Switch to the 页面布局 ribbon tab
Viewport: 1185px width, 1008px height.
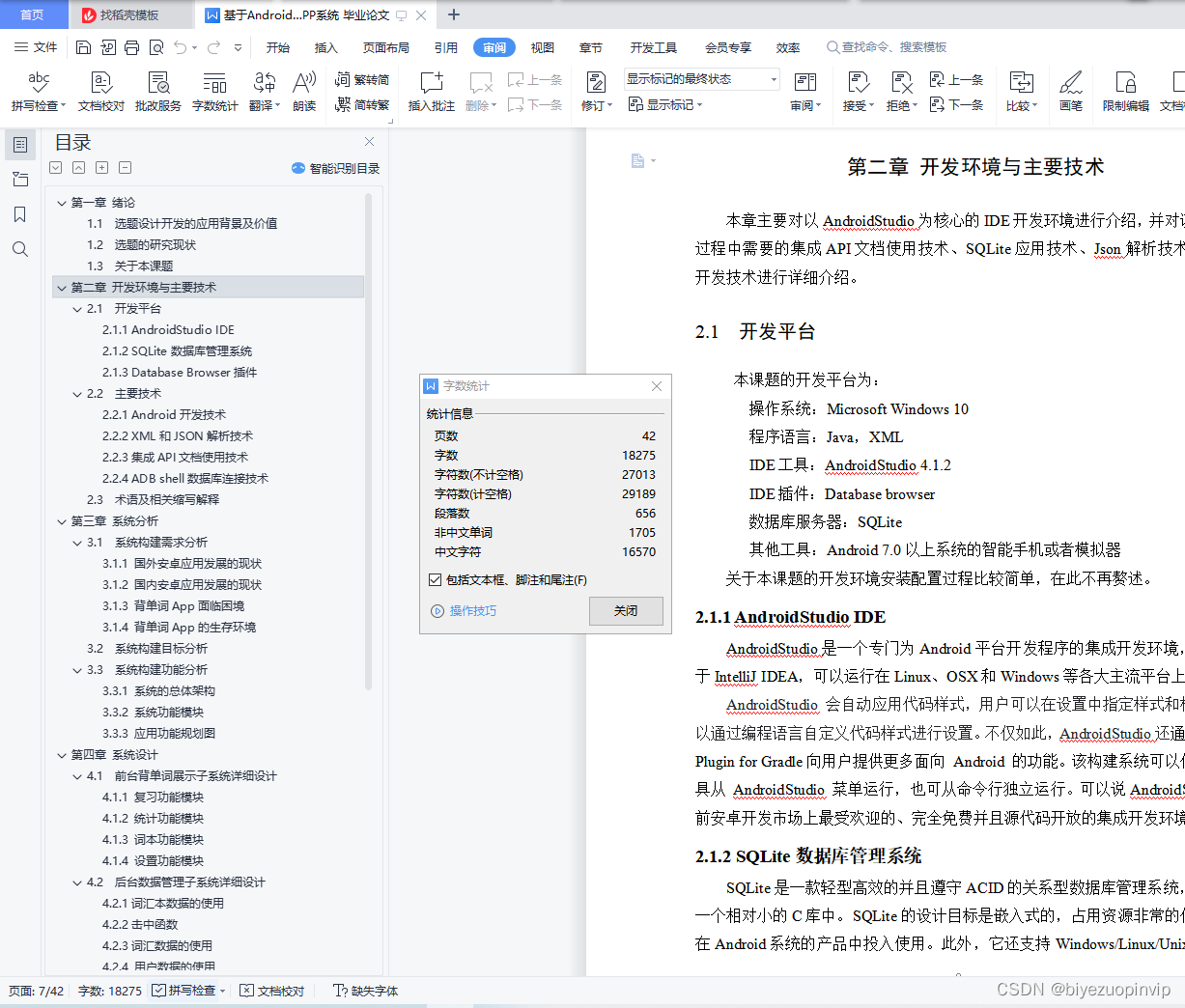pyautogui.click(x=385, y=46)
